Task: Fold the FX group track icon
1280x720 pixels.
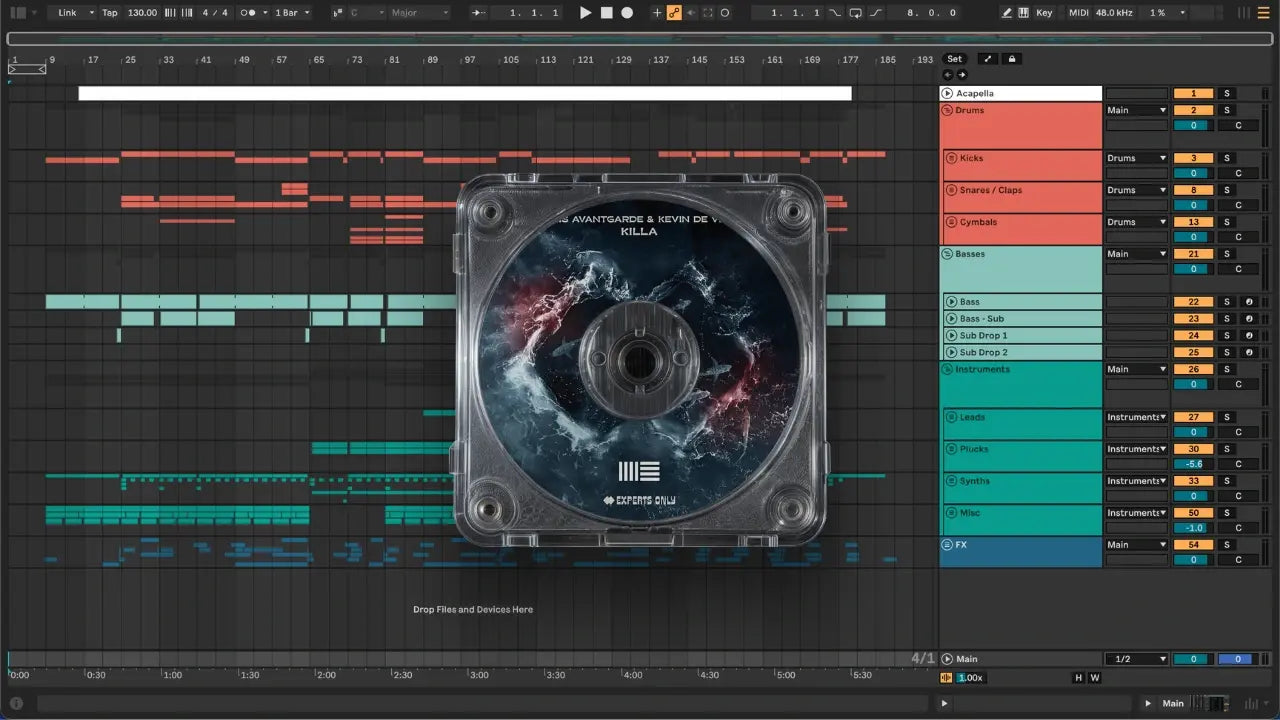Action: (947, 544)
